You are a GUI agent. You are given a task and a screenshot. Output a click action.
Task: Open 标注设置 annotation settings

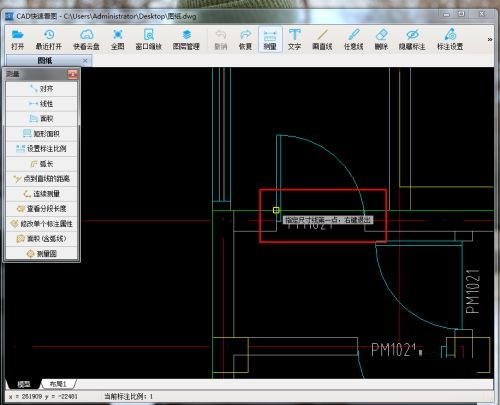450,39
